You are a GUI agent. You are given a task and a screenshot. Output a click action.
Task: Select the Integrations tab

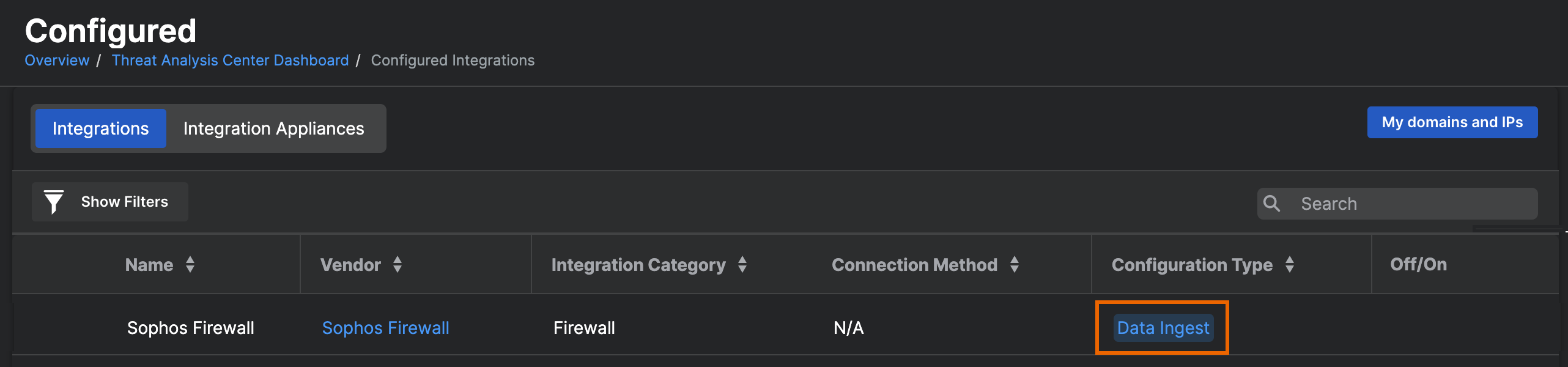(100, 128)
